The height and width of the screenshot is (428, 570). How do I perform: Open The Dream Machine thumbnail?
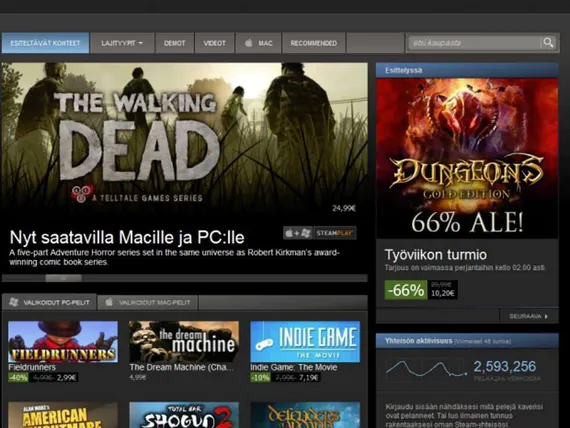(x=184, y=341)
